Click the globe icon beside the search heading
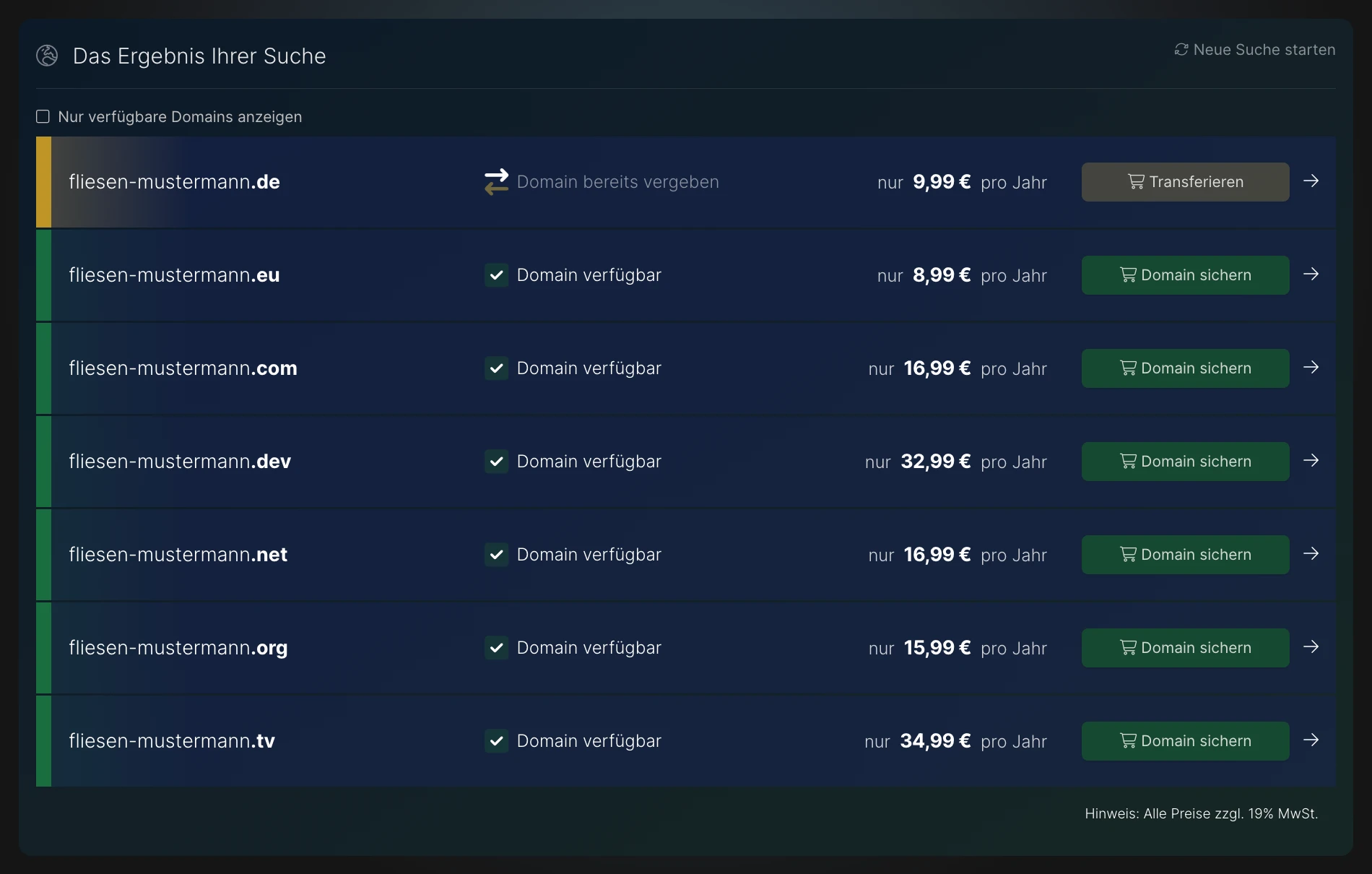1372x874 pixels. click(x=47, y=56)
